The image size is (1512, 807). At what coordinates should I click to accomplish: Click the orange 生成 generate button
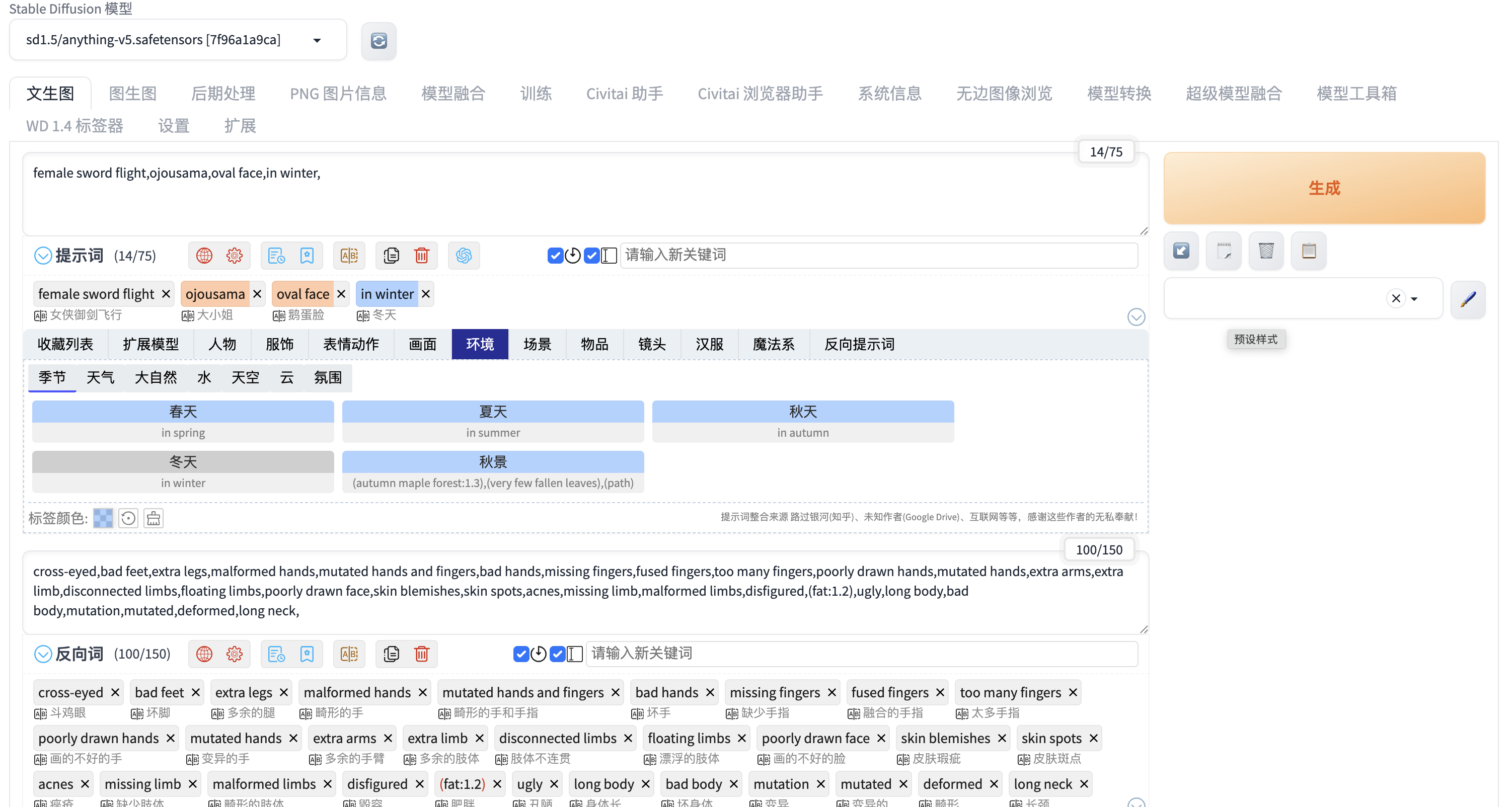pyautogui.click(x=1324, y=188)
